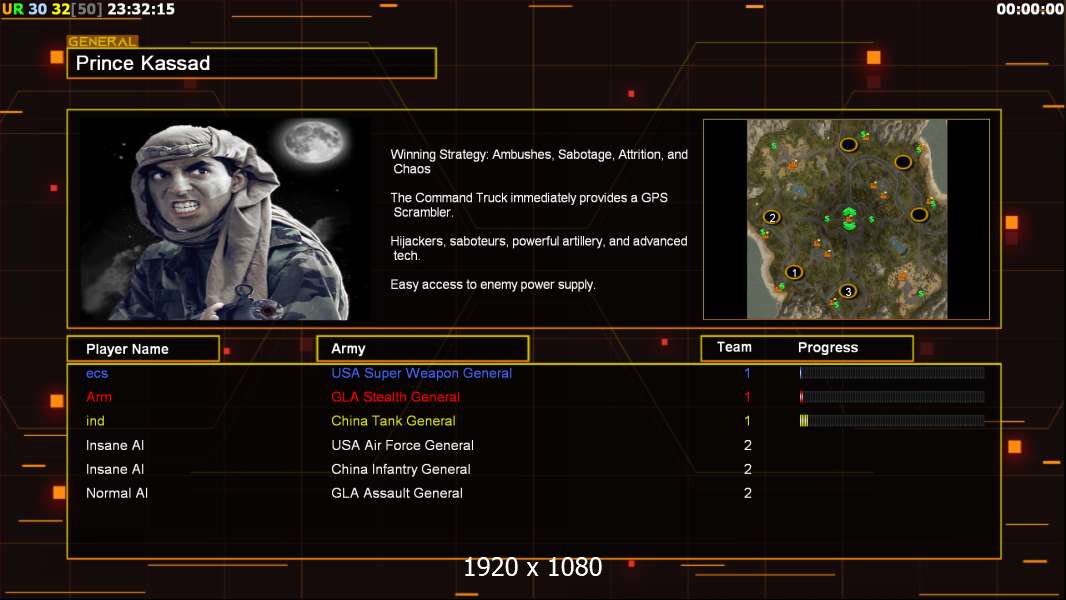Click the 23:32:15 clock overlay
This screenshot has height=600, width=1066.
click(x=141, y=10)
